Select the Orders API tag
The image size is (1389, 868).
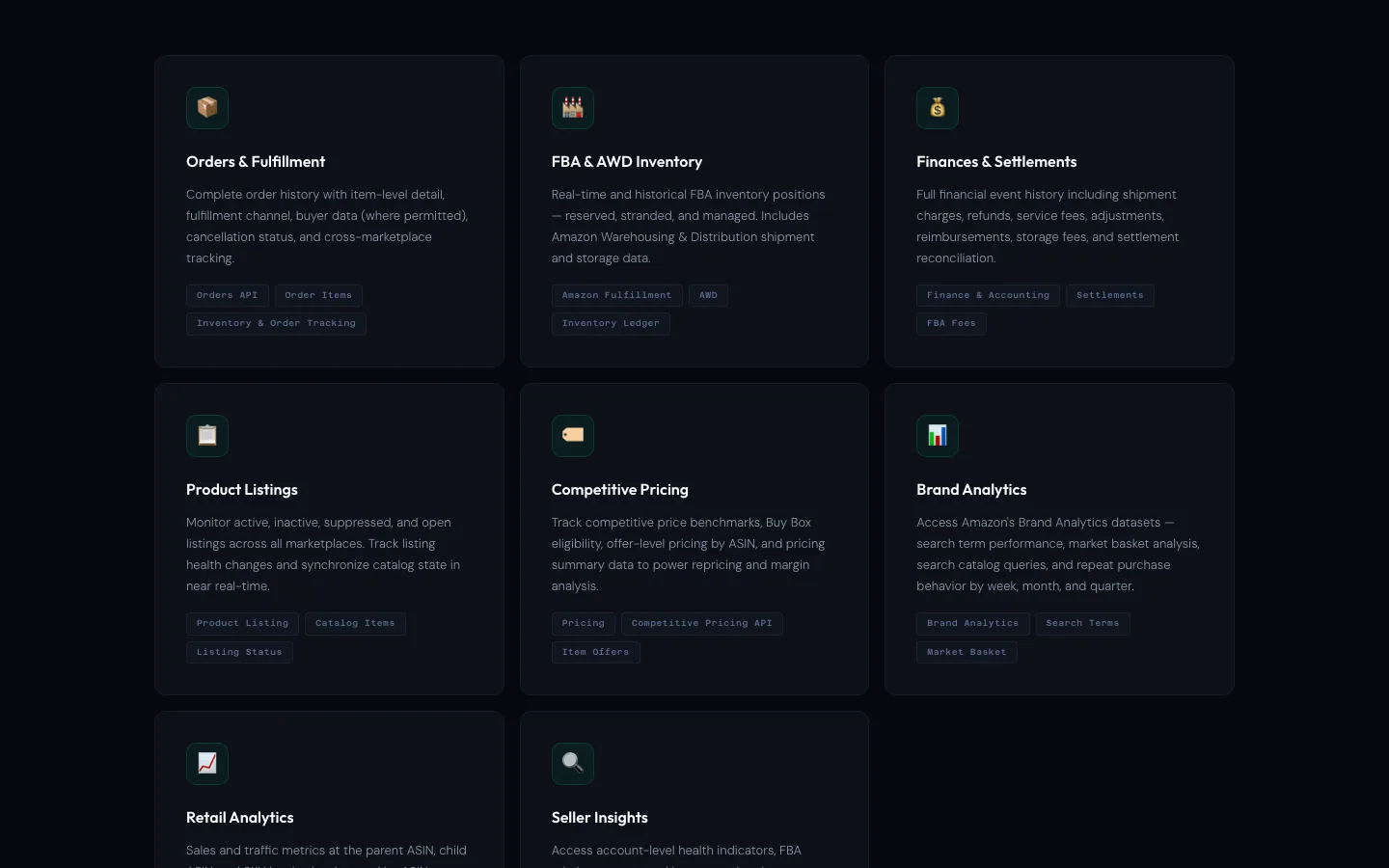(228, 295)
